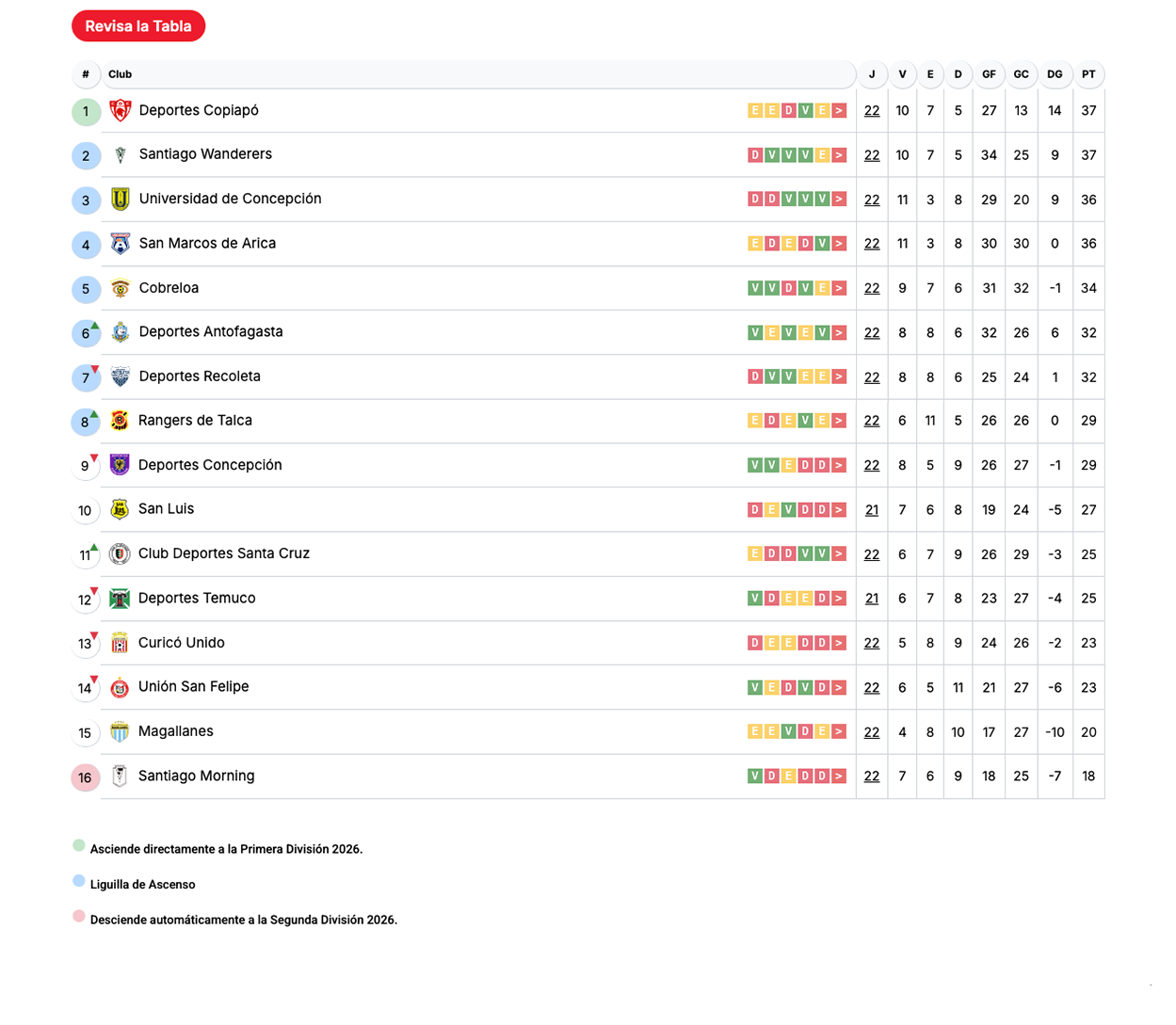Click the green promotion legend dot
1176x1025 pixels.
click(x=79, y=845)
